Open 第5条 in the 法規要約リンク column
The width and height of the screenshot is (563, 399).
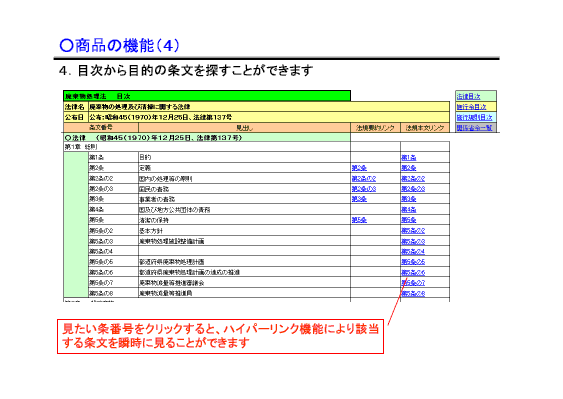359,220
